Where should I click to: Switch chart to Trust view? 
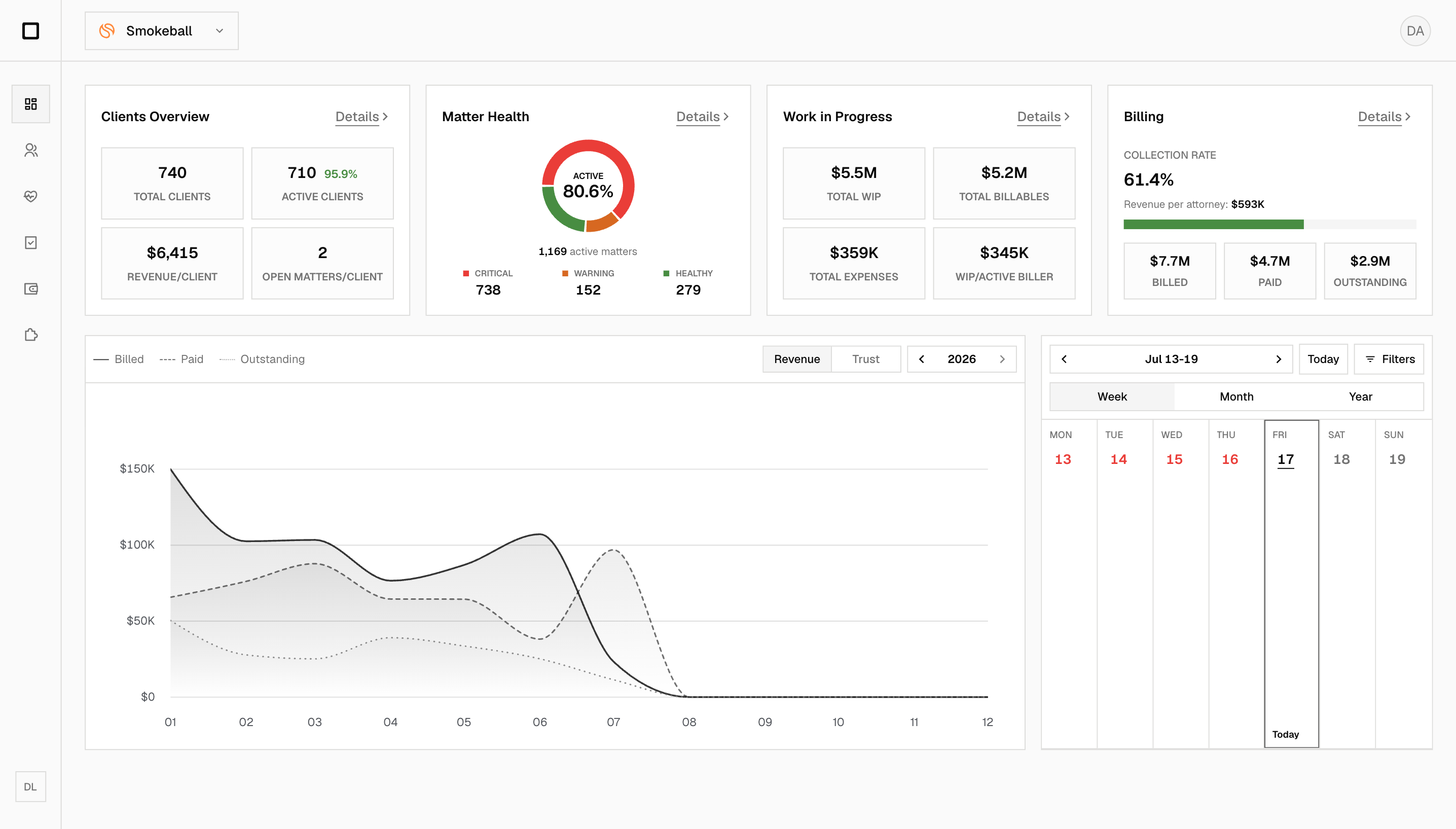point(866,358)
